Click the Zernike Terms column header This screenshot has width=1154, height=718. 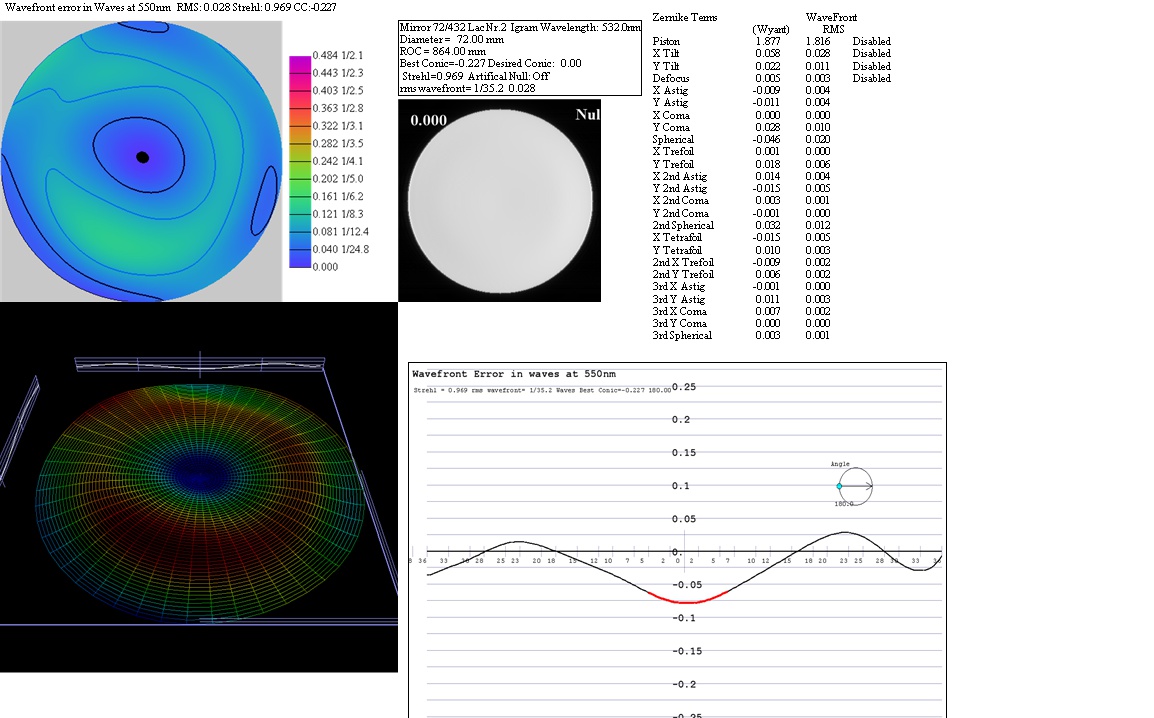pos(684,18)
